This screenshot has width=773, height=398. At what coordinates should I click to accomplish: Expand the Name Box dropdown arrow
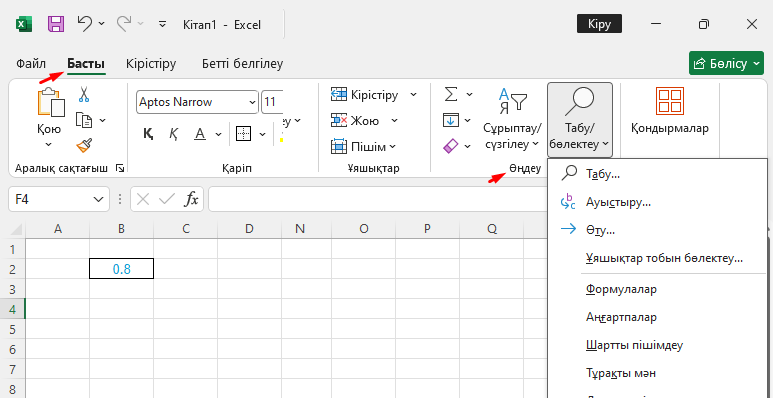tap(97, 199)
